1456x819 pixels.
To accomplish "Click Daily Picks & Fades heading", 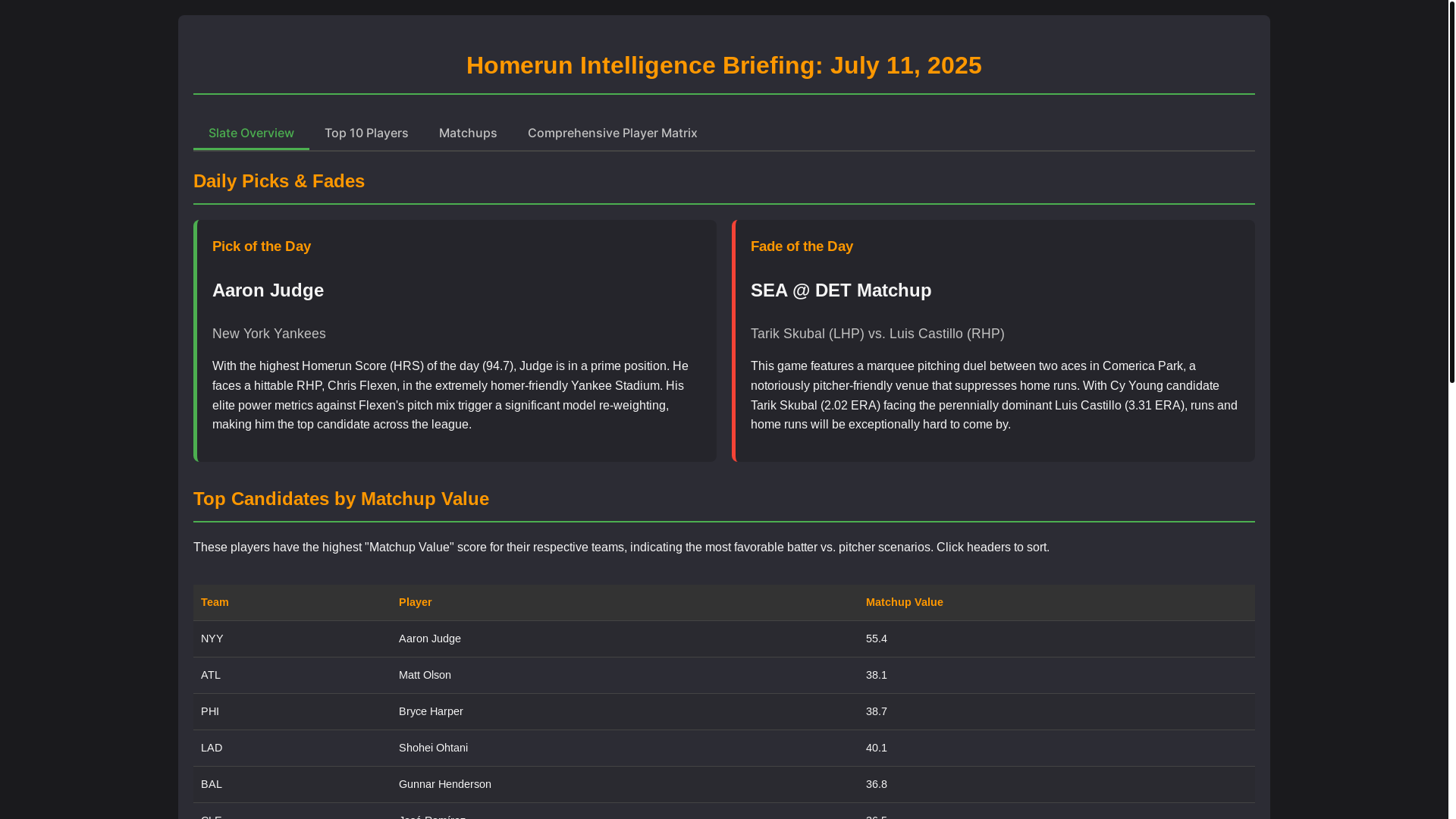I will coord(279,181).
